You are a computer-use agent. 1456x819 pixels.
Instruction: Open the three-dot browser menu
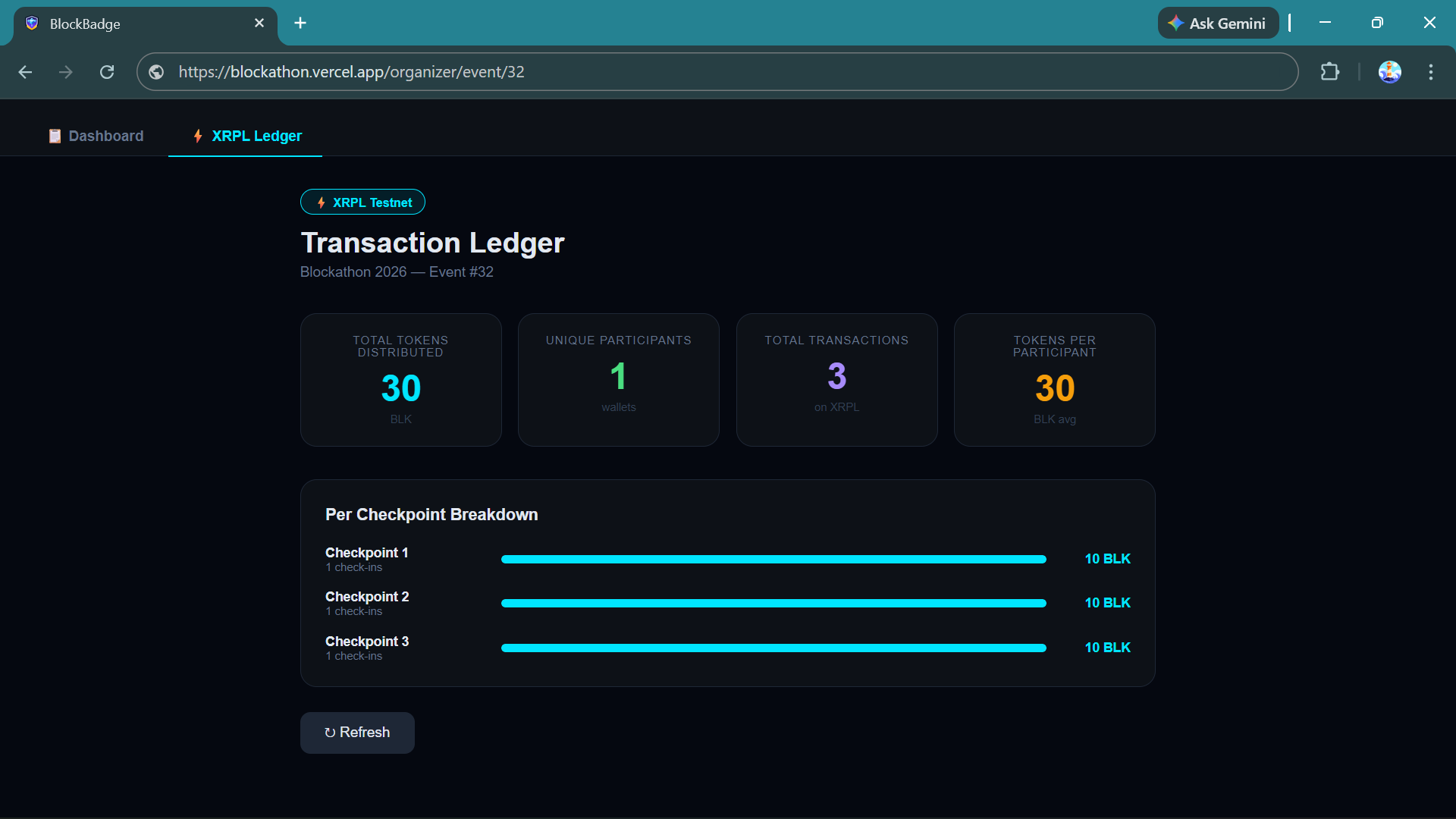point(1430,72)
